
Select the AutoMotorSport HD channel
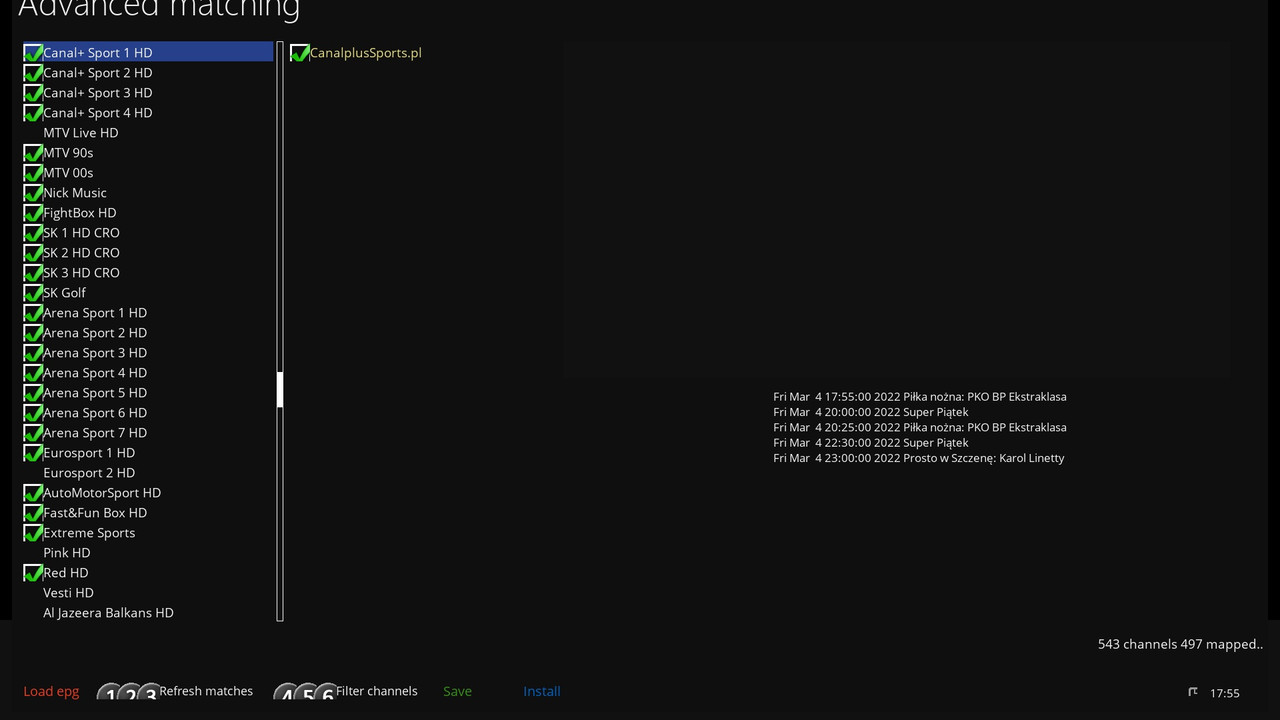coord(148,492)
